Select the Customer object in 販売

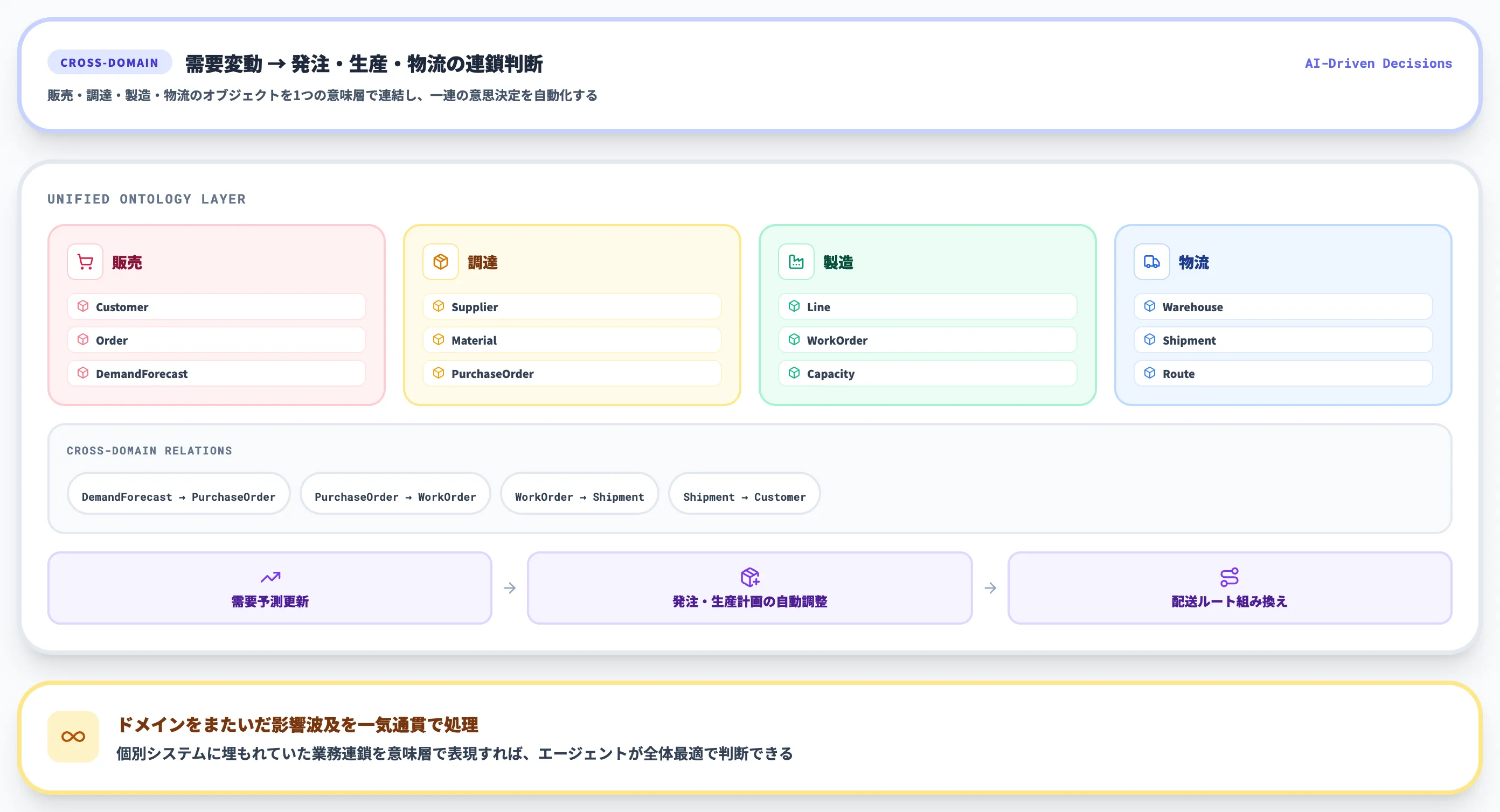[216, 306]
